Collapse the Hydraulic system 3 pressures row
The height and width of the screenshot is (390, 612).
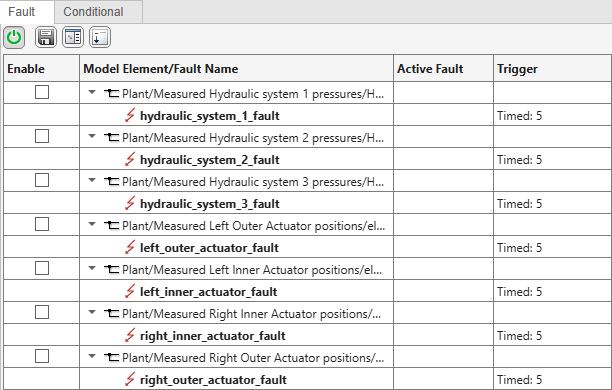[x=92, y=180]
